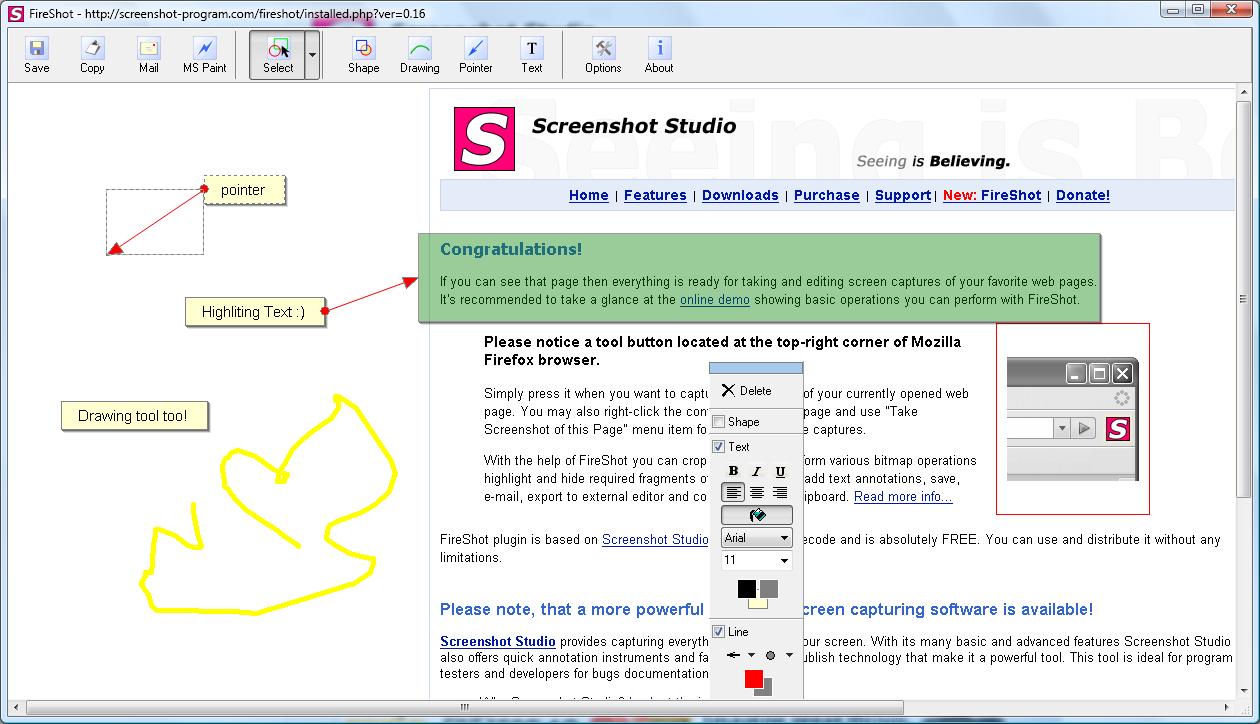This screenshot has height=724, width=1260.
Task: Align annotation text right
Action: [x=780, y=492]
